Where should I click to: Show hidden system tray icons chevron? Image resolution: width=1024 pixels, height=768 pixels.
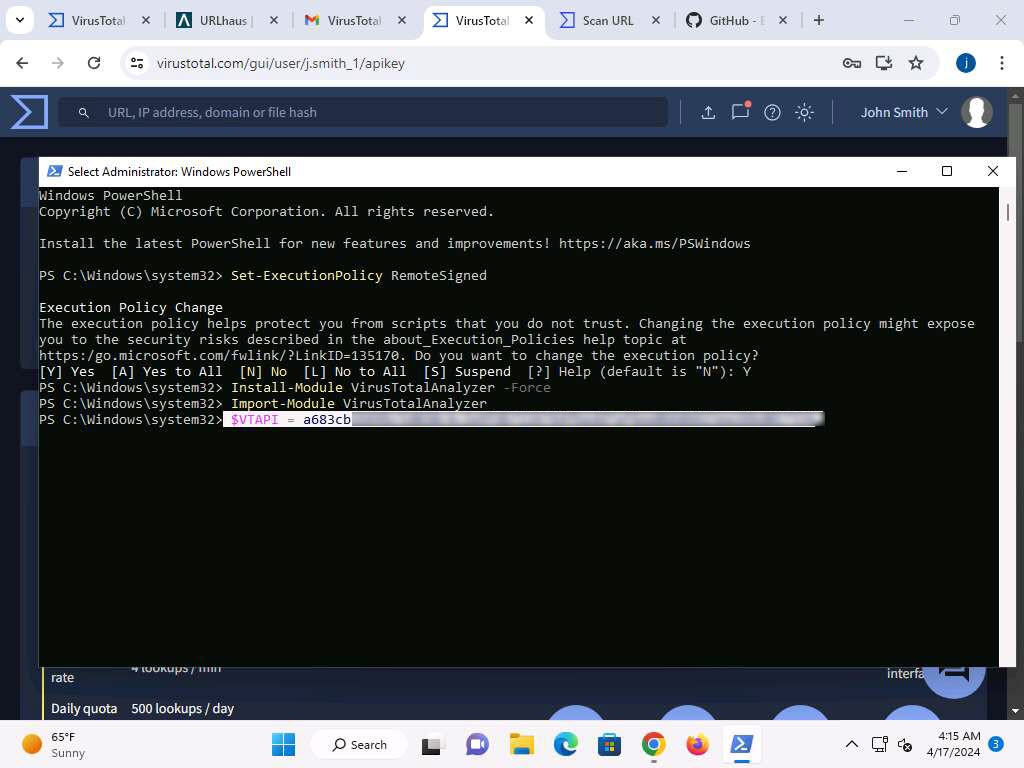click(852, 744)
